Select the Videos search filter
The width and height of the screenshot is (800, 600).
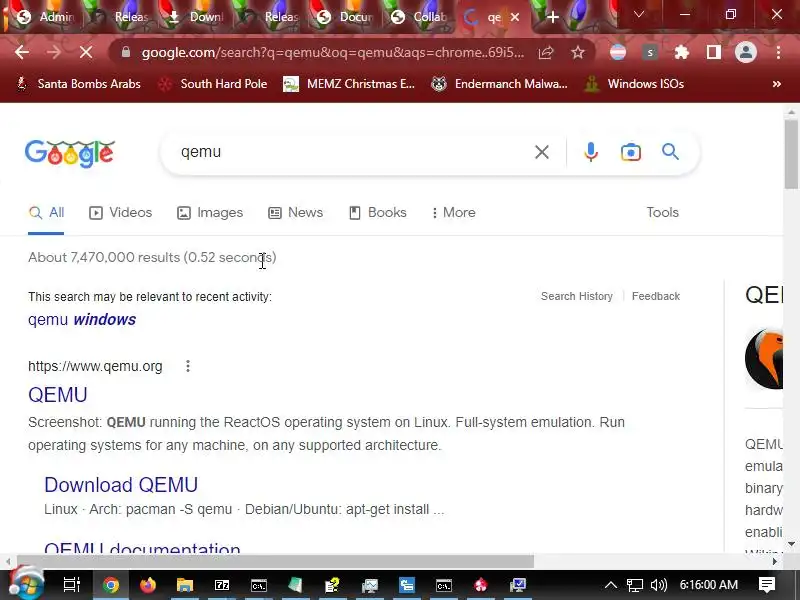[120, 213]
